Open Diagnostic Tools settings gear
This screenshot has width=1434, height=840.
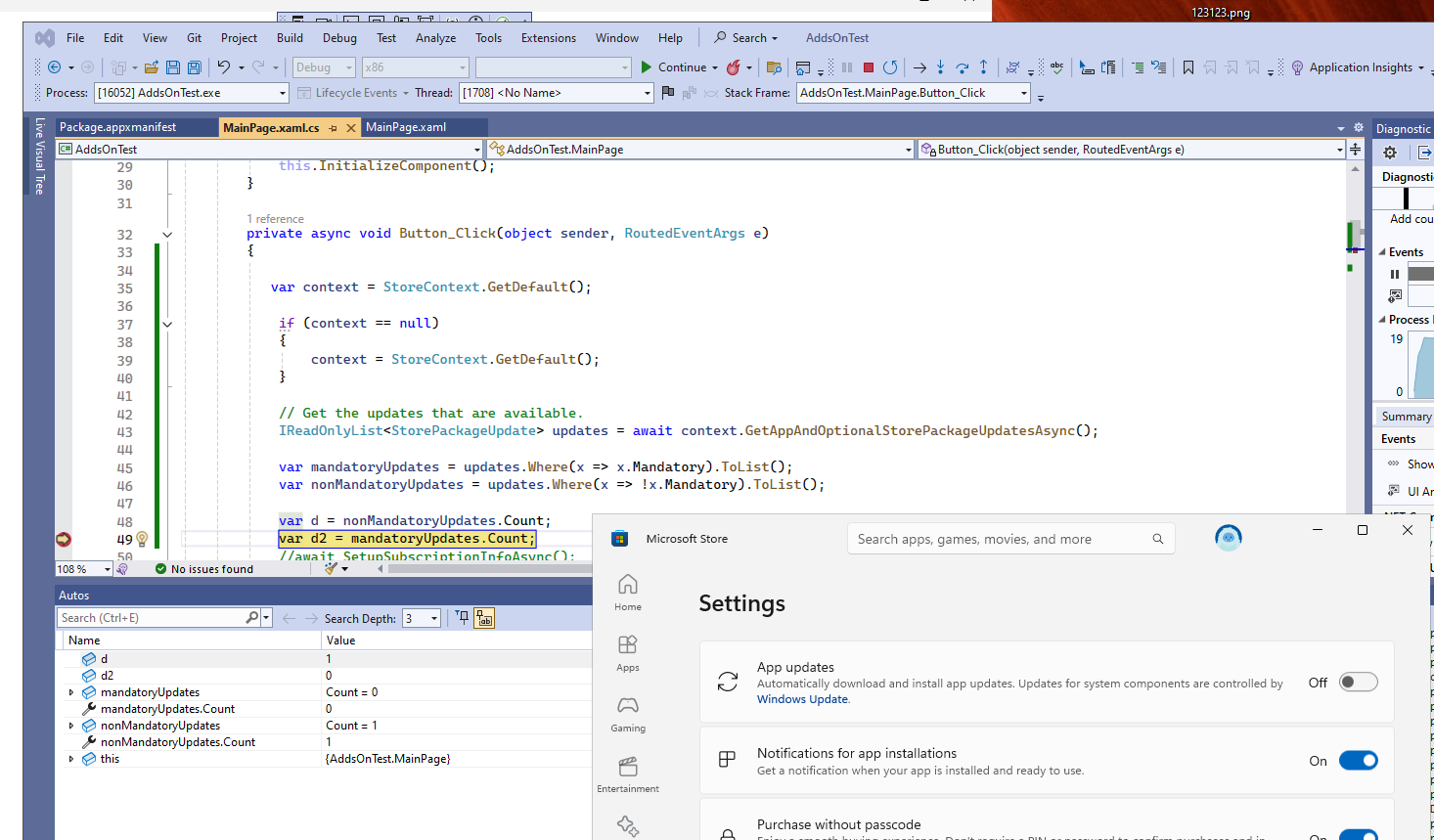pos(1390,153)
